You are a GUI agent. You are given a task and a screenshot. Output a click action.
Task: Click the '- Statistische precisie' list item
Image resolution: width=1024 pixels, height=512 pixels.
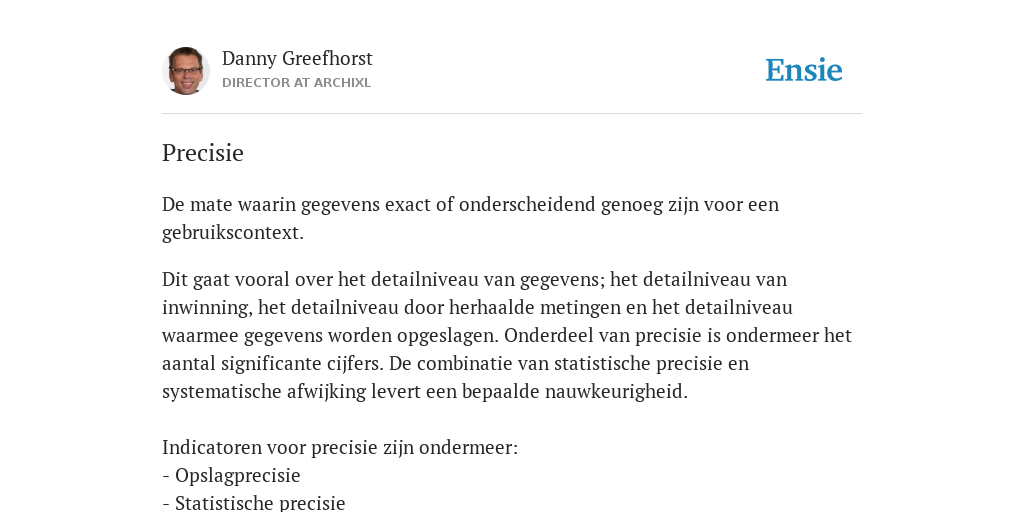click(x=253, y=504)
